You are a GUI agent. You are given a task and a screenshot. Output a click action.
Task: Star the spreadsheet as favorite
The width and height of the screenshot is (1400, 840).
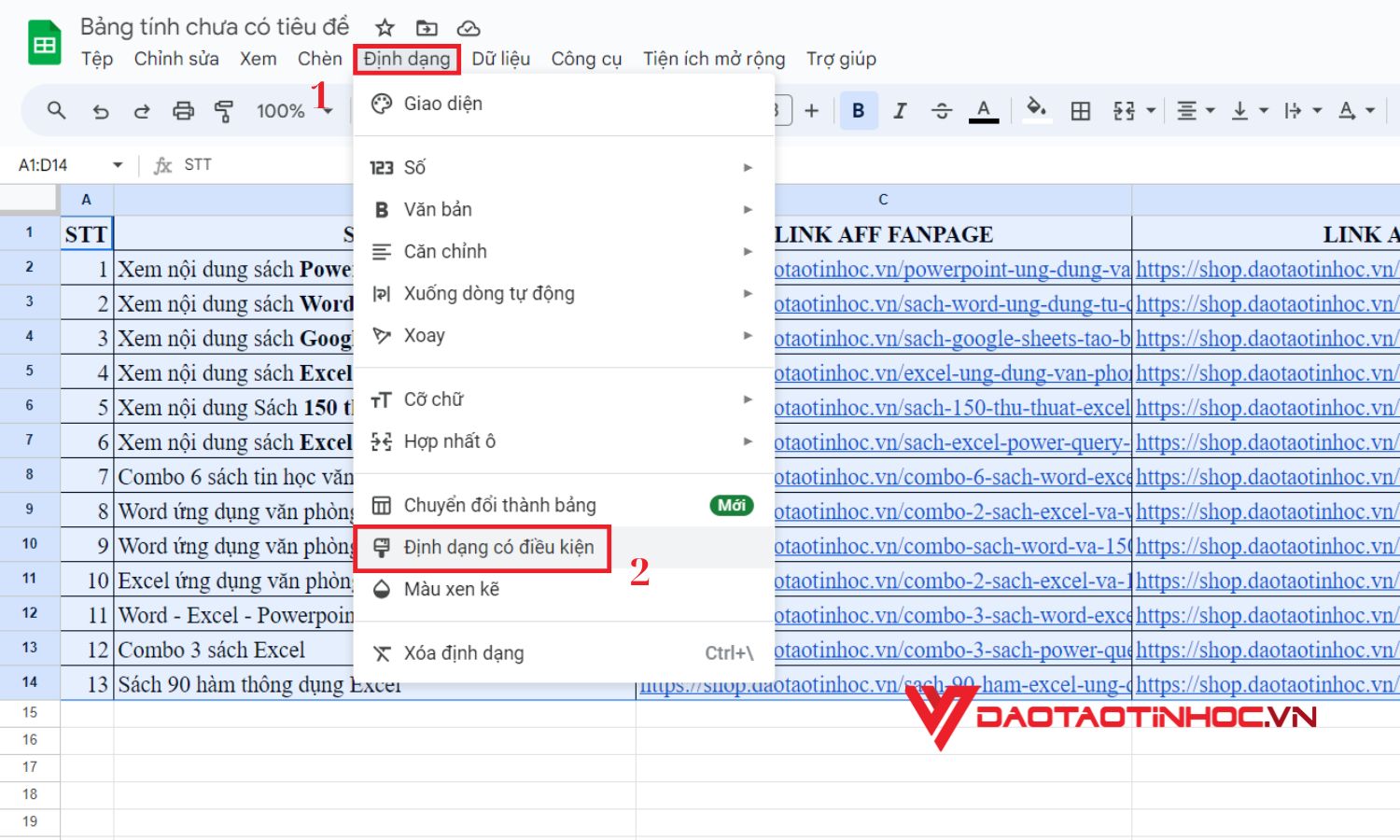384,27
